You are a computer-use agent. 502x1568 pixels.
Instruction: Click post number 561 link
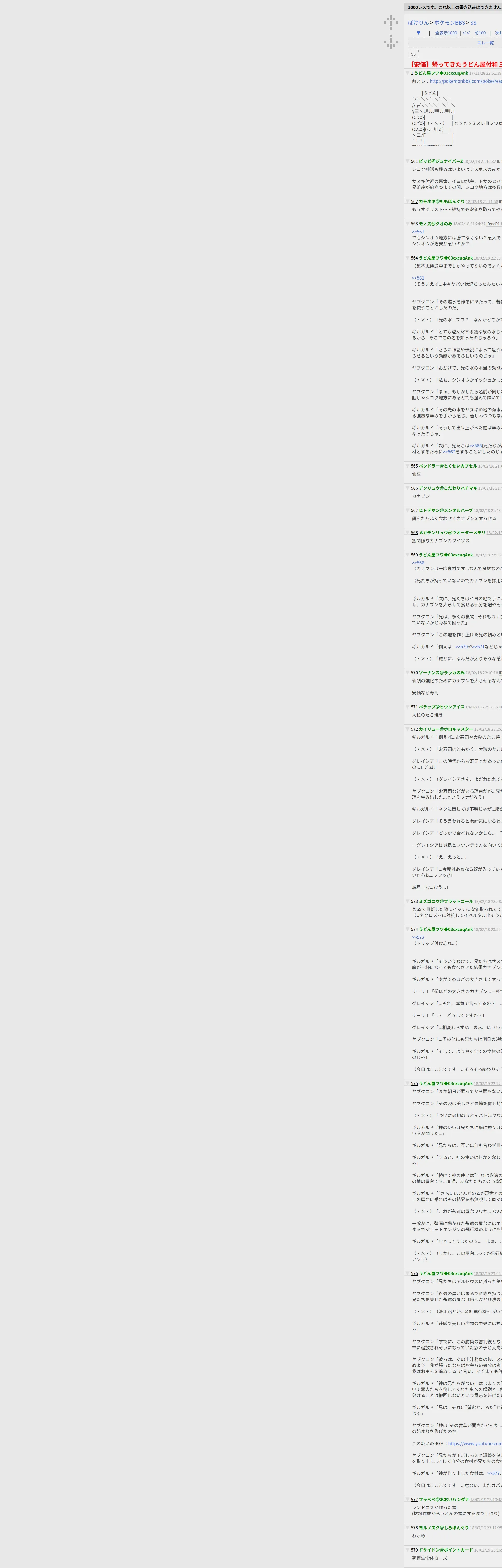click(x=414, y=161)
